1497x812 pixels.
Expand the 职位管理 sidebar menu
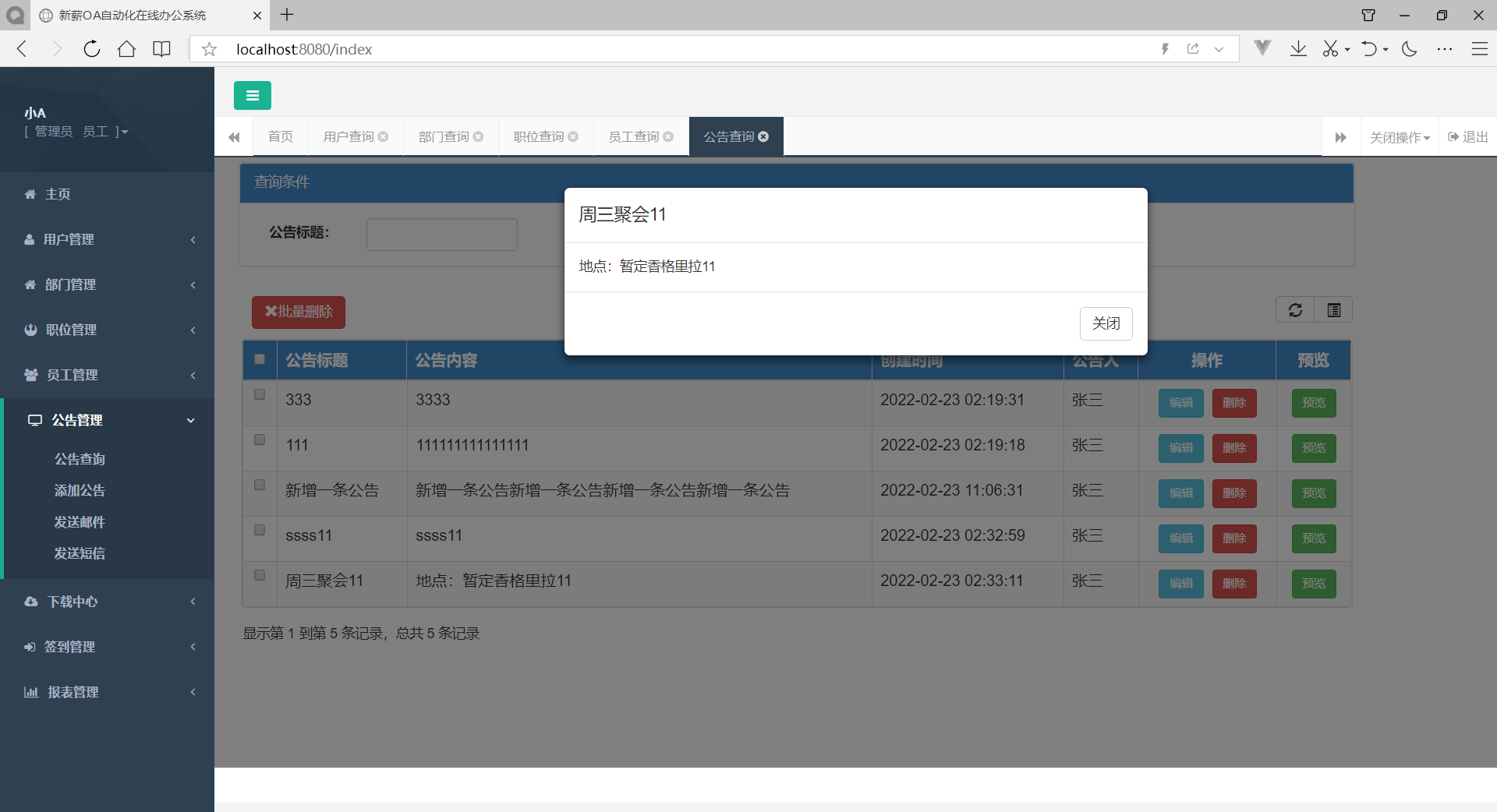(107, 330)
